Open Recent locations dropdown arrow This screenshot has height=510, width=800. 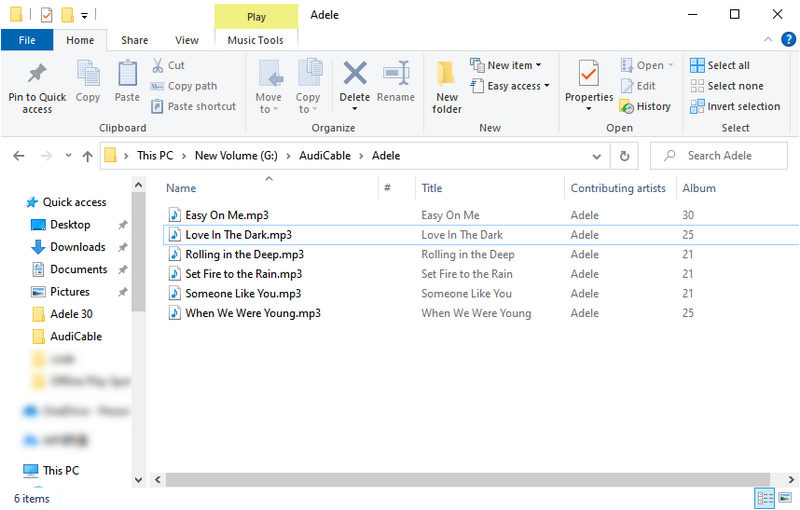[x=68, y=156]
